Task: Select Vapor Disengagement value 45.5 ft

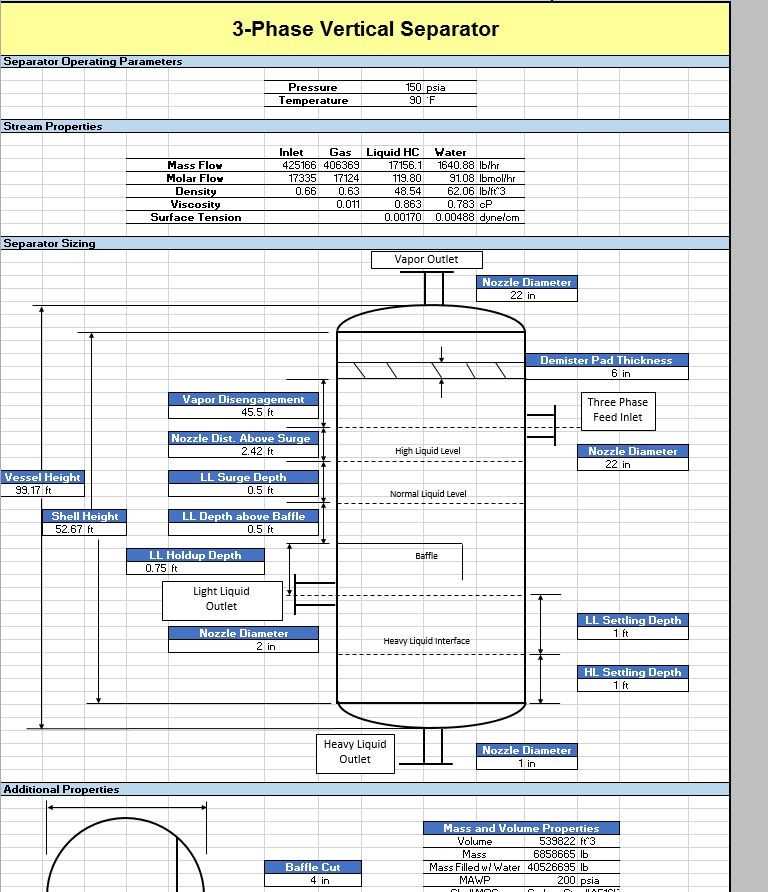Action: click(x=243, y=412)
